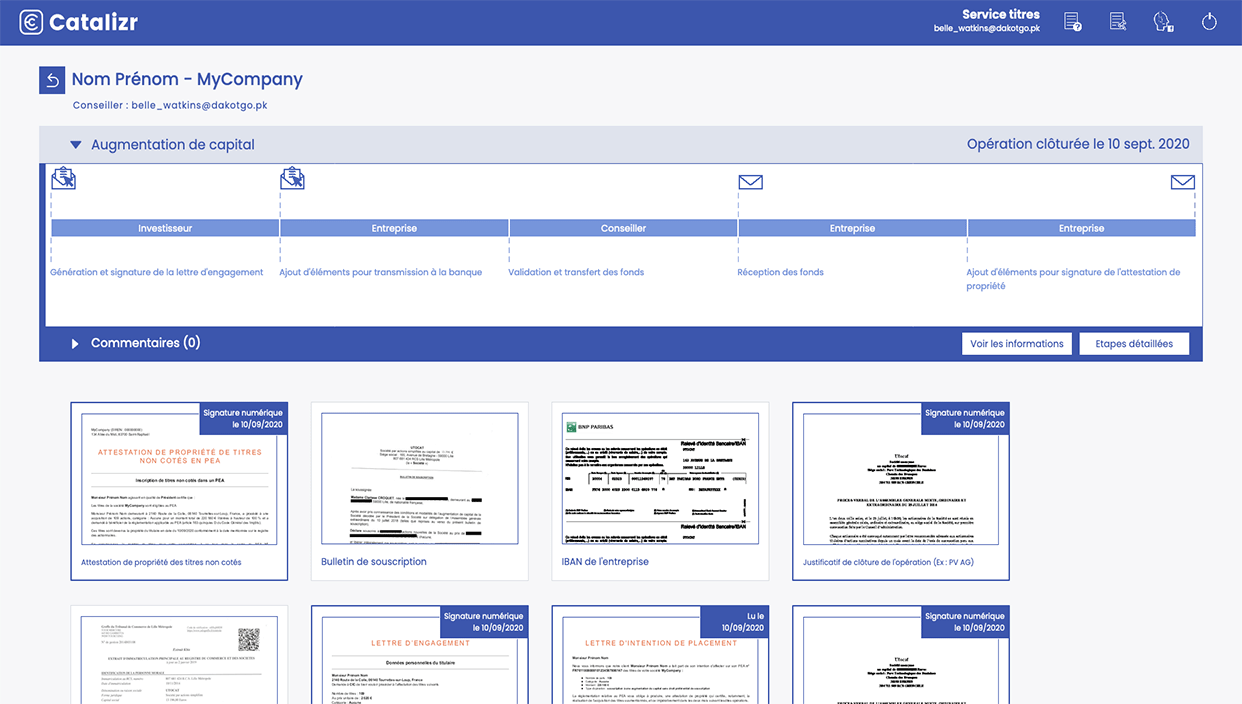Click the opened-mail icon above Investisseur step
This screenshot has width=1242, height=704.
(x=63, y=179)
